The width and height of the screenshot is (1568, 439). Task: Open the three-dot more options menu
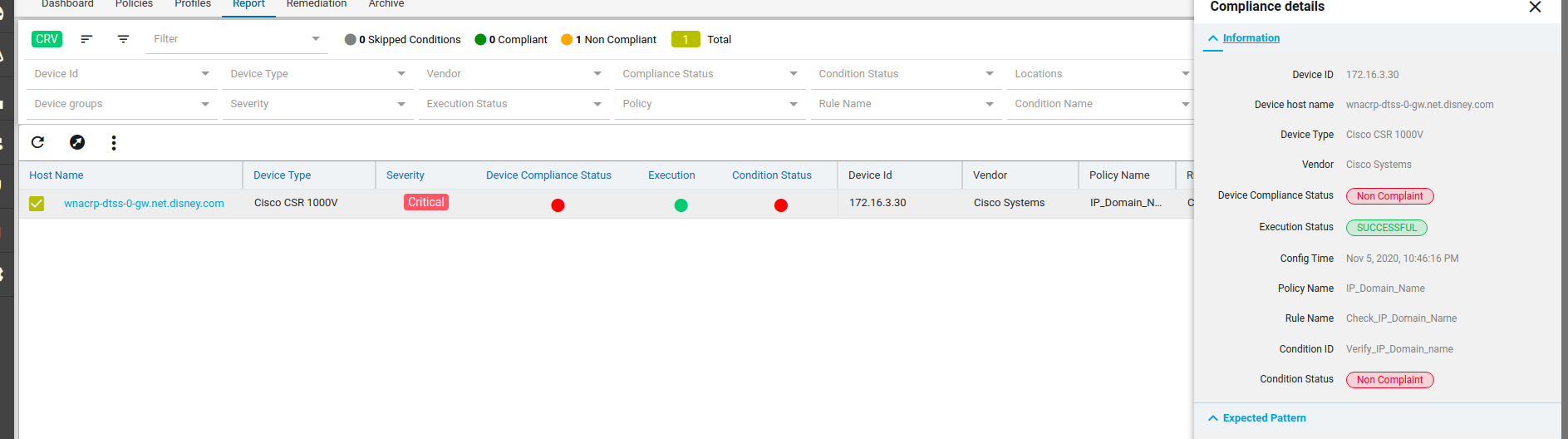pos(114,143)
